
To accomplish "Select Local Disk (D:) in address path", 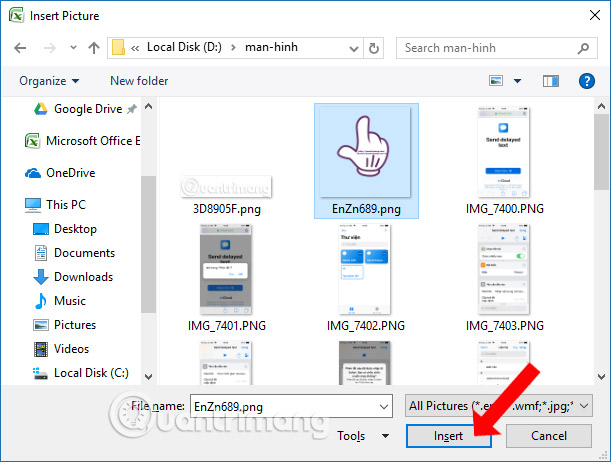I will pos(184,47).
